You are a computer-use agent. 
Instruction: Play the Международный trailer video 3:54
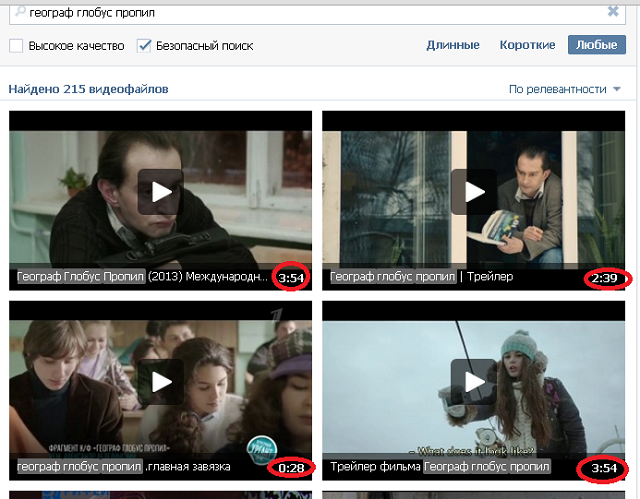point(160,192)
